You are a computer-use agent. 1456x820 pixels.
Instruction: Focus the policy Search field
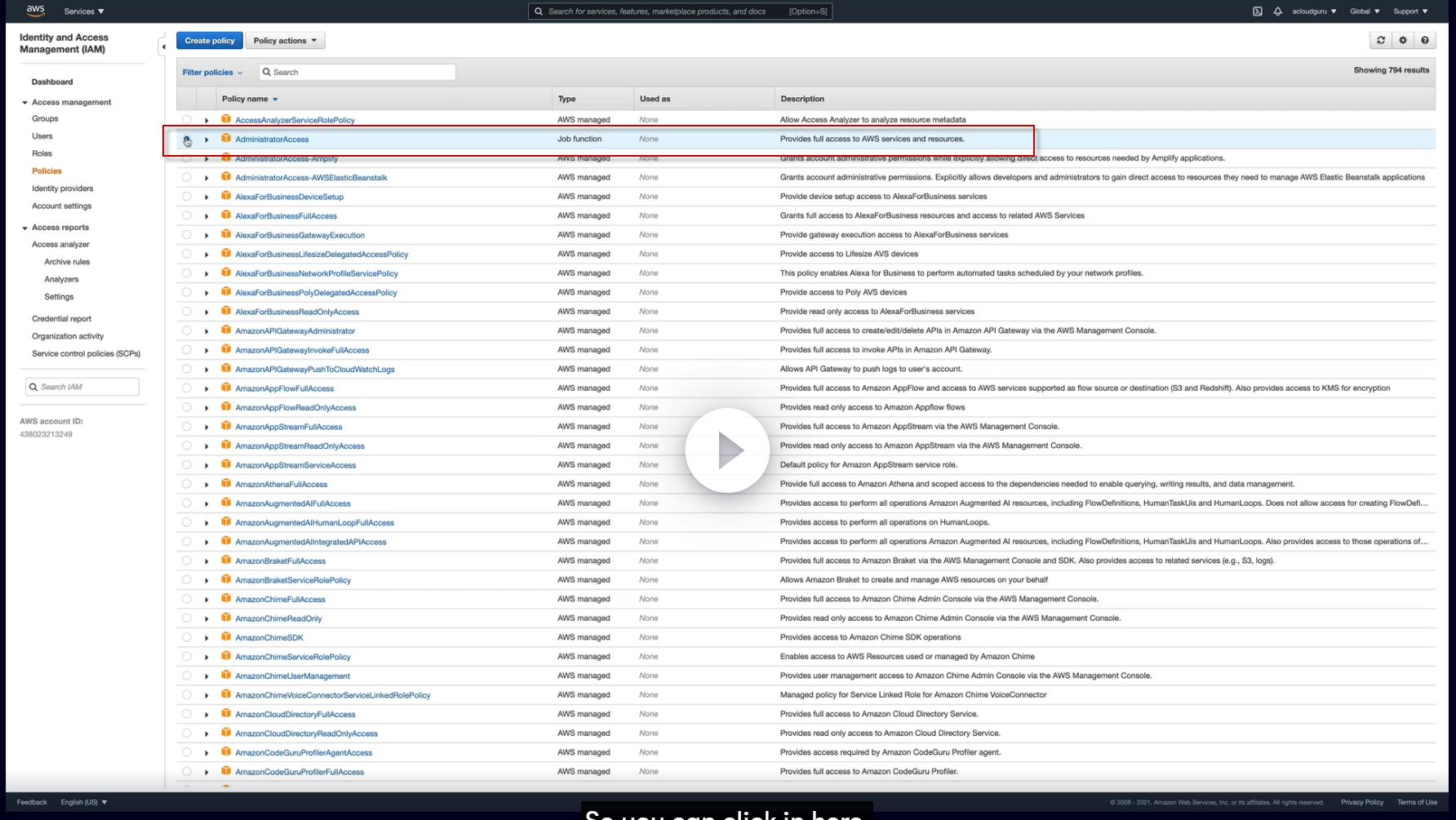(x=357, y=72)
